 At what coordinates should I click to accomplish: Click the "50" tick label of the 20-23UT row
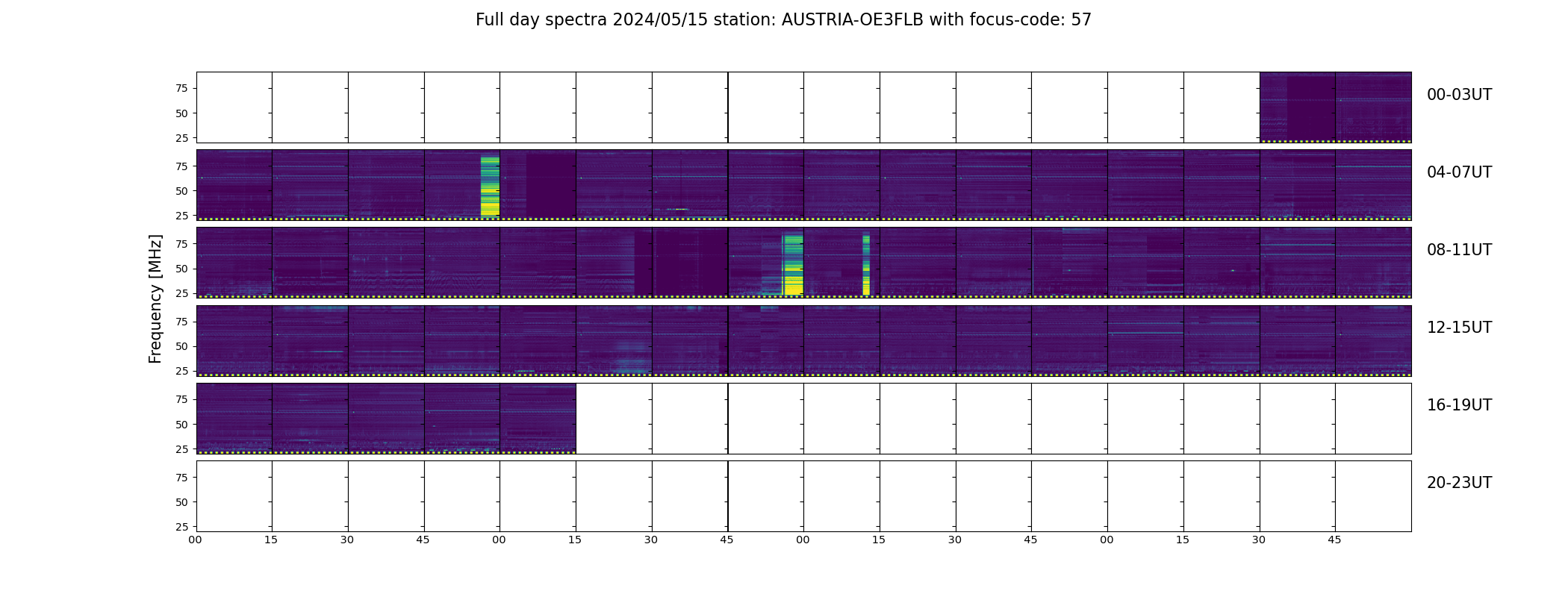[181, 502]
